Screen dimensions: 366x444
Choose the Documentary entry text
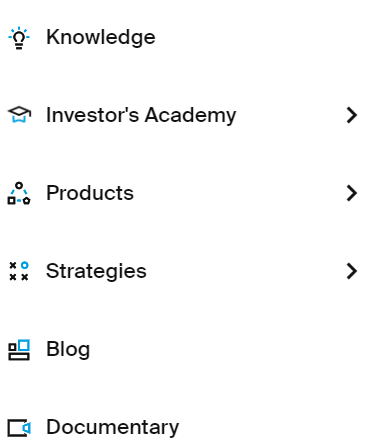113,428
